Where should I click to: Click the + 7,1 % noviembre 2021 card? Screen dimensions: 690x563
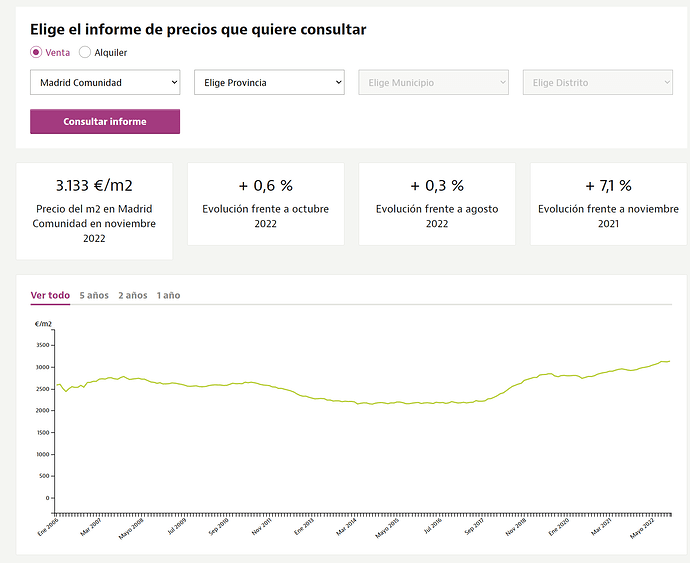[608, 203]
